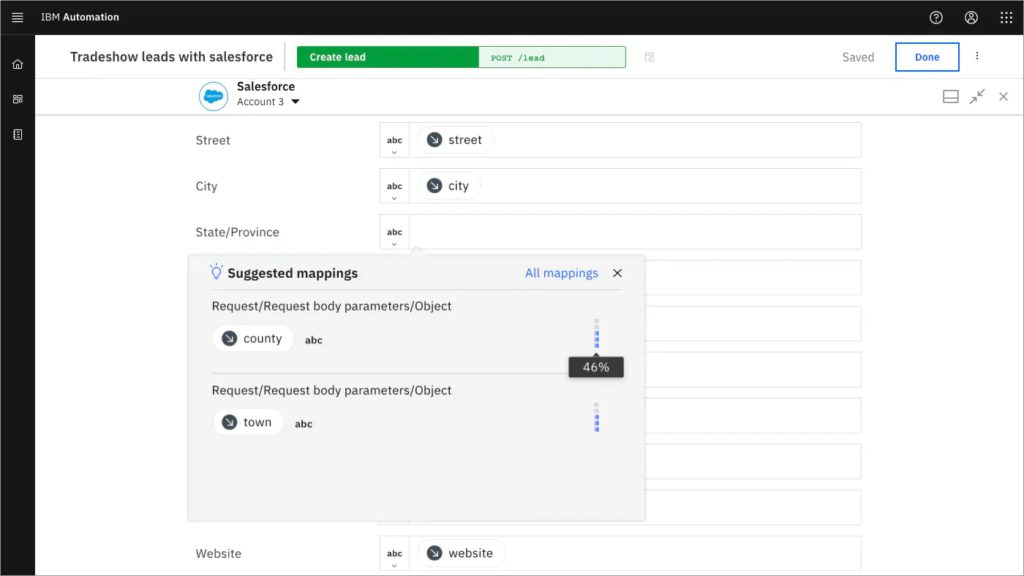Image resolution: width=1024 pixels, height=576 pixels.
Task: Open State/Province abc type dropdown
Action: (394, 232)
